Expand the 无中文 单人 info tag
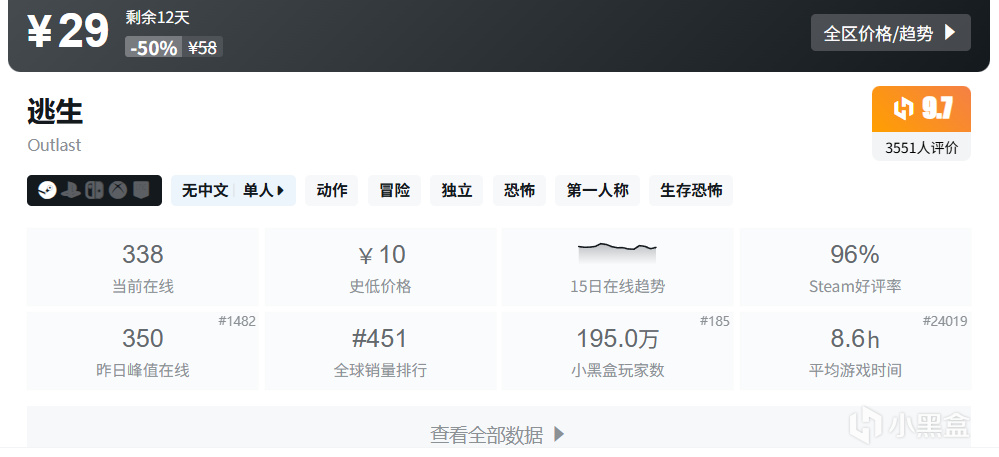Image resolution: width=999 pixels, height=457 pixels. pos(233,191)
